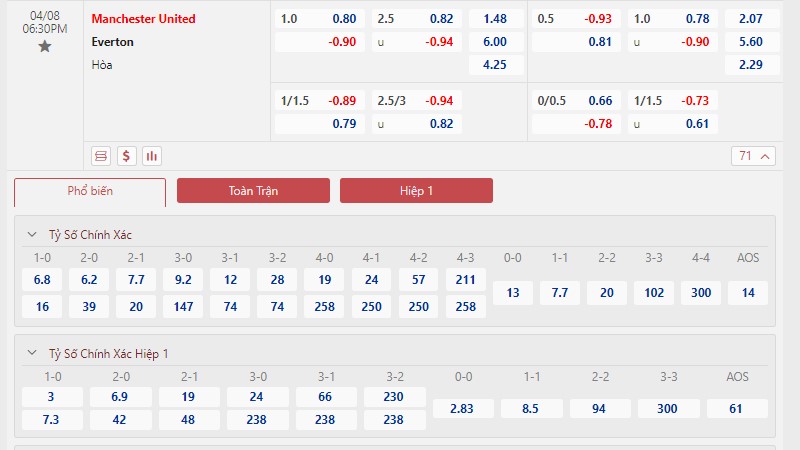Choose Everton win odds 6.00
The height and width of the screenshot is (450, 800).
pos(496,42)
